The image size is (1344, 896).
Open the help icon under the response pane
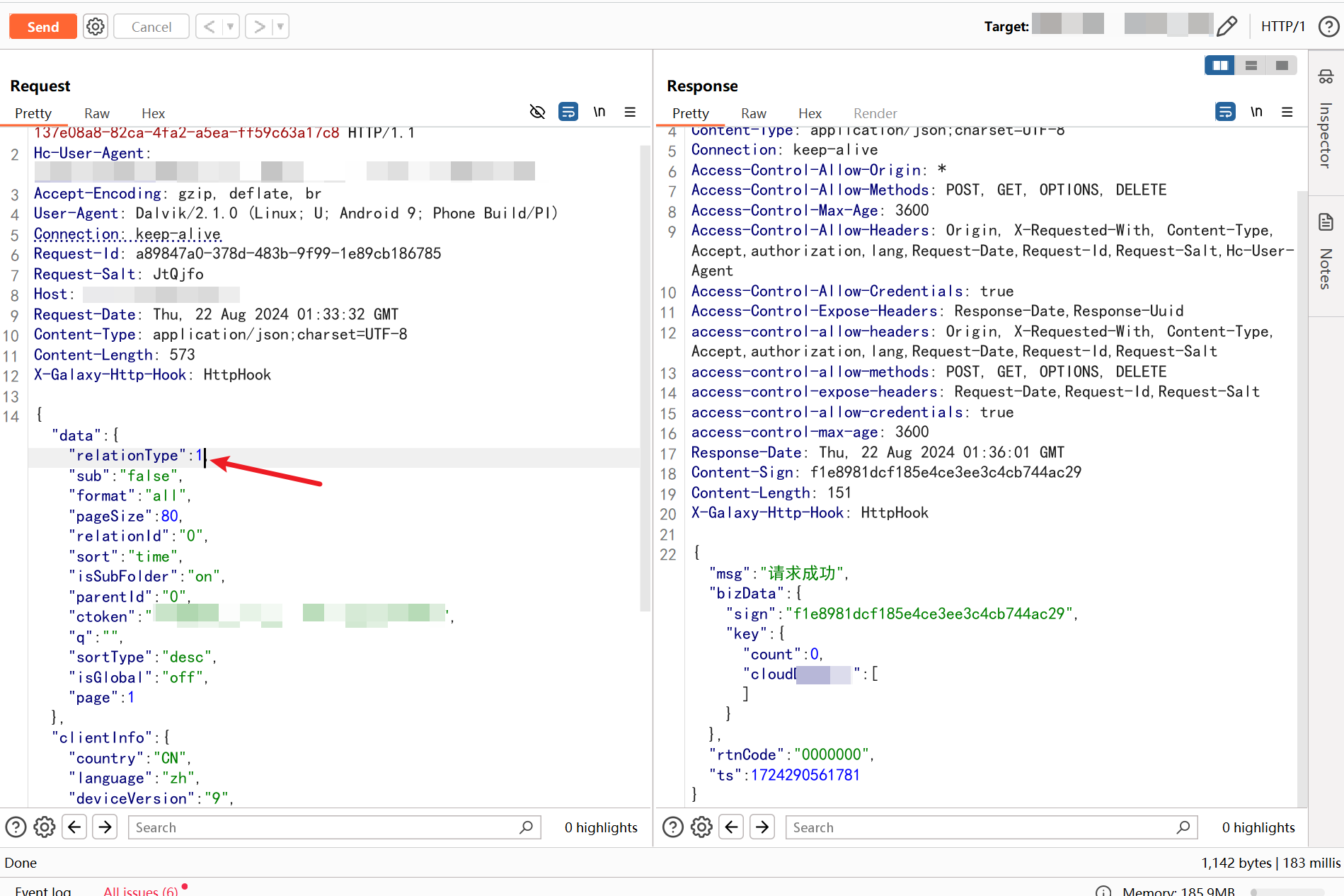coord(672,827)
